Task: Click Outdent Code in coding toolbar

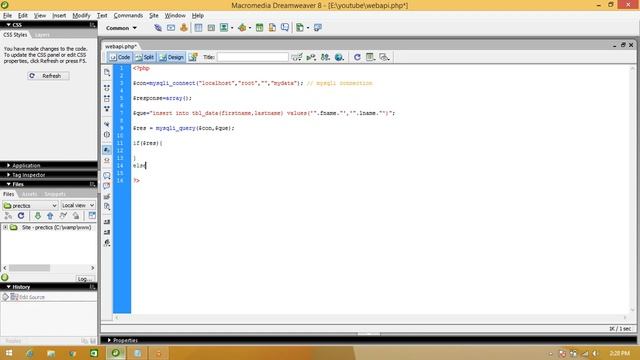Action: coord(107,232)
